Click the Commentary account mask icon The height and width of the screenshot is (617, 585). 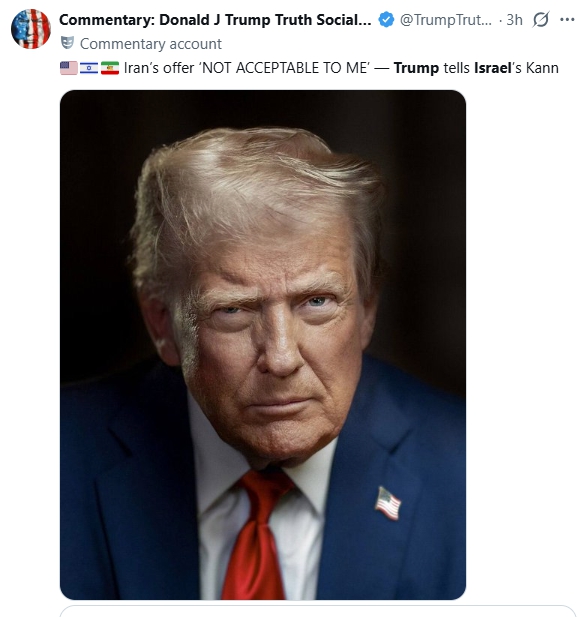pos(67,43)
